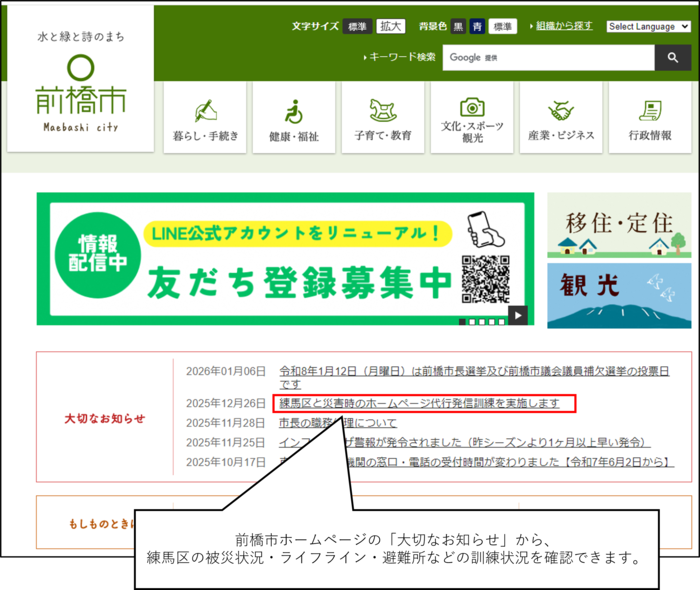The height and width of the screenshot is (590, 700).
Task: Click the slideshow play button
Action: point(518,316)
